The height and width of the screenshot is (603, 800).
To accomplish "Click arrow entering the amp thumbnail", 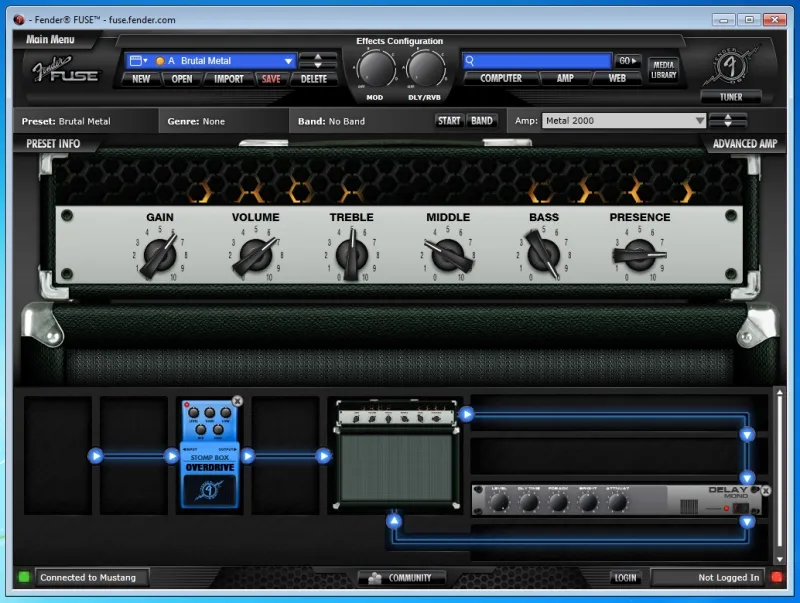I will [x=323, y=456].
